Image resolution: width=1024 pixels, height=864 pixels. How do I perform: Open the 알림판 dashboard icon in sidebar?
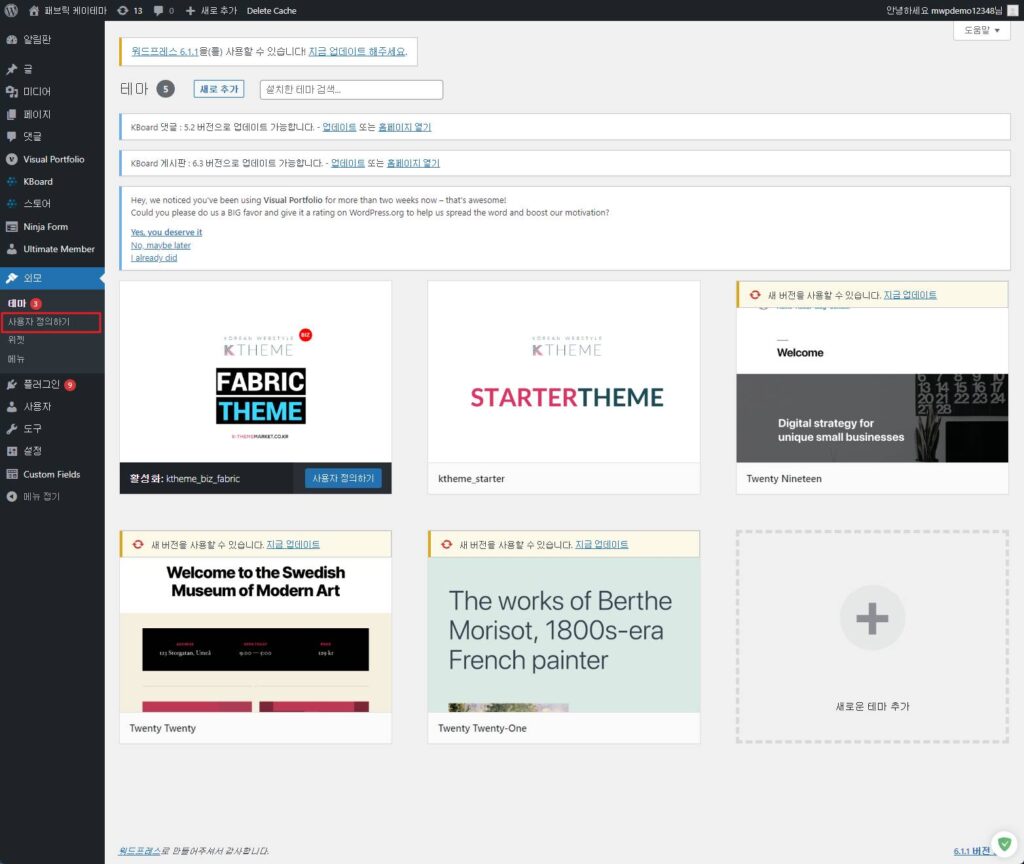pyautogui.click(x=12, y=40)
